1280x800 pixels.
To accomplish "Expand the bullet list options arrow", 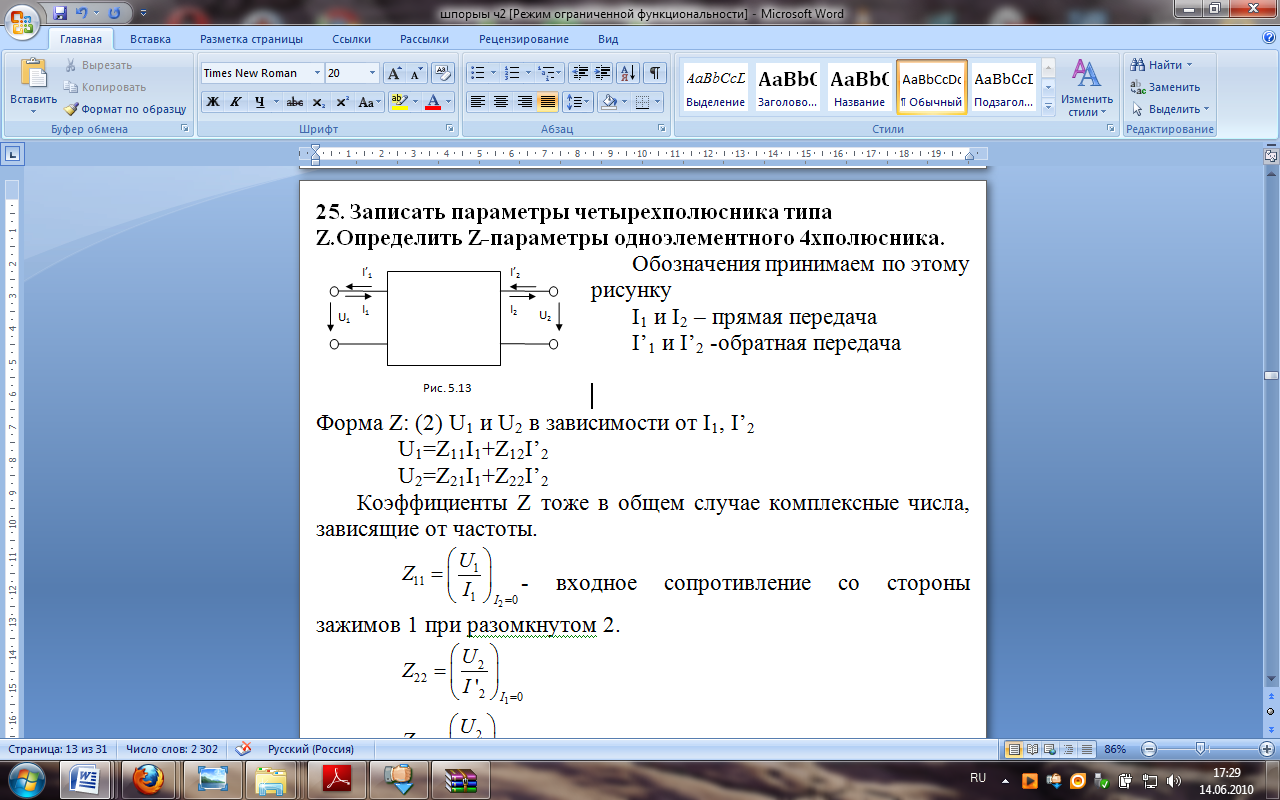I will 493,73.
